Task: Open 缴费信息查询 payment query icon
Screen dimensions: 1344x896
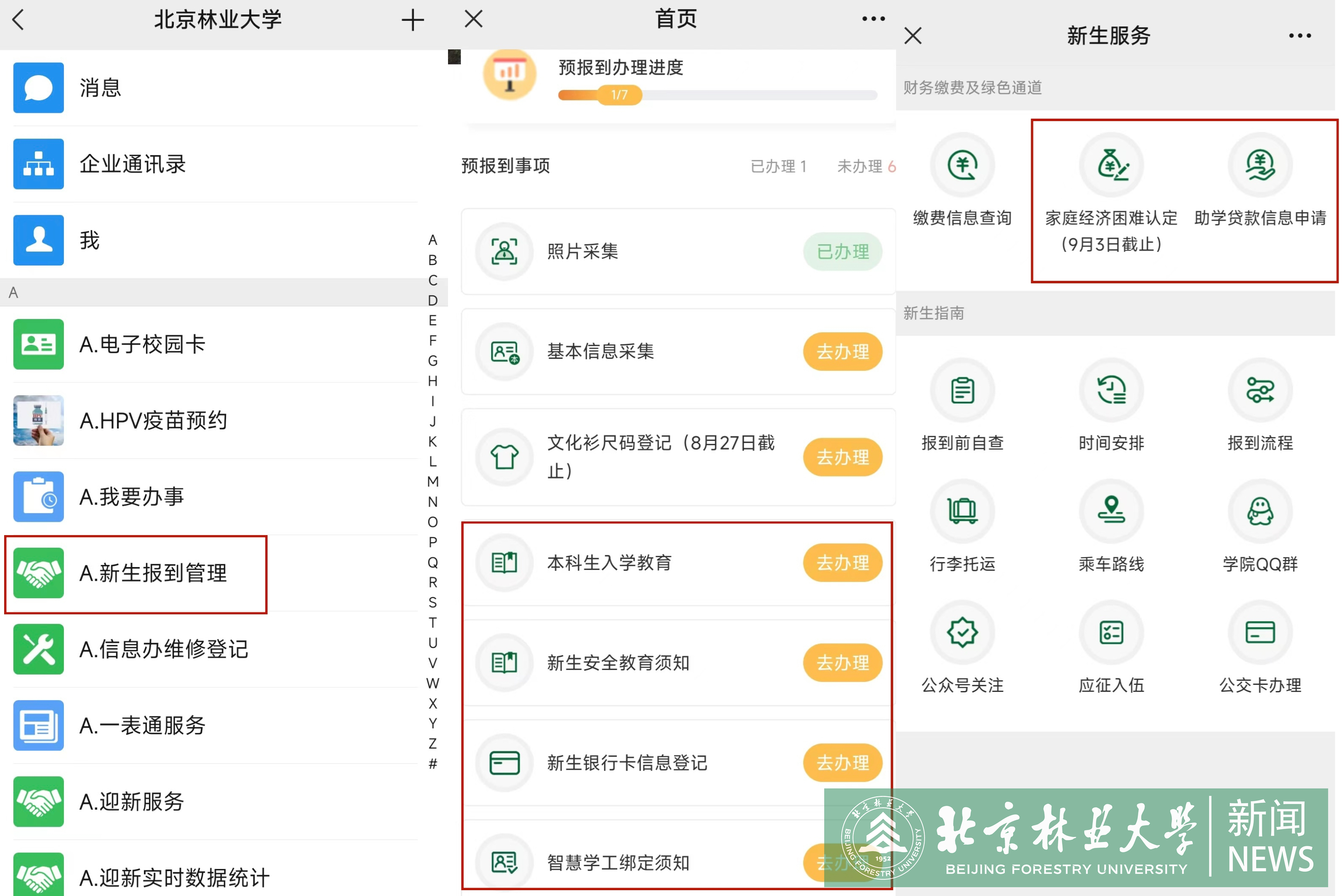Action: tap(962, 165)
